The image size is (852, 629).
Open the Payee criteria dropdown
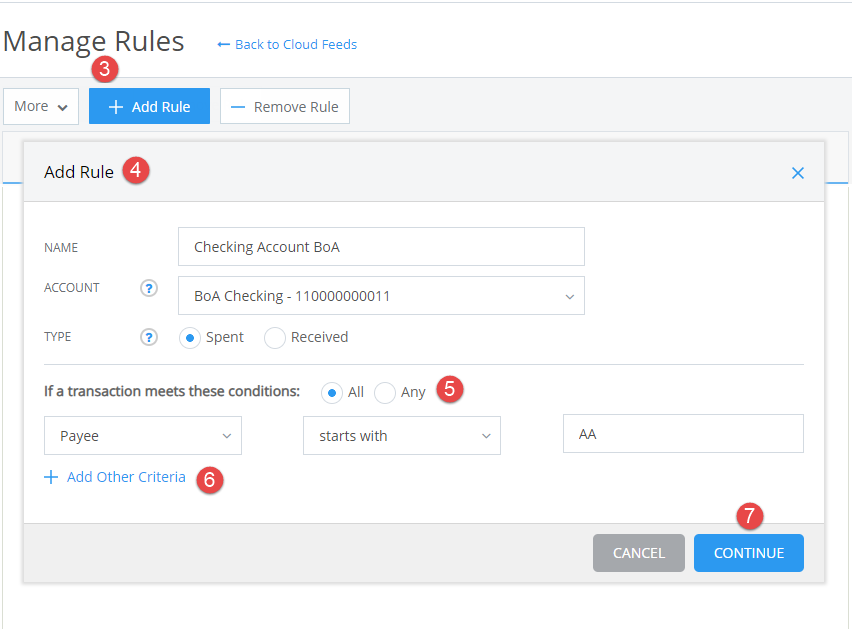(x=142, y=435)
